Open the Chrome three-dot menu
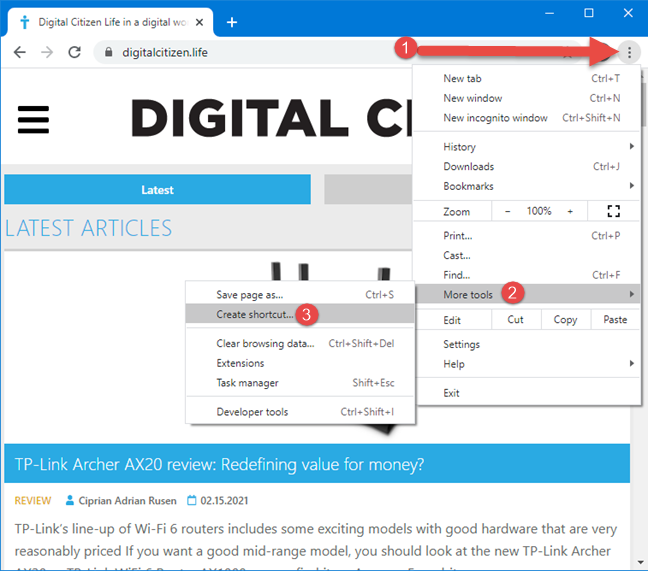This screenshot has height=571, width=648. (x=629, y=52)
